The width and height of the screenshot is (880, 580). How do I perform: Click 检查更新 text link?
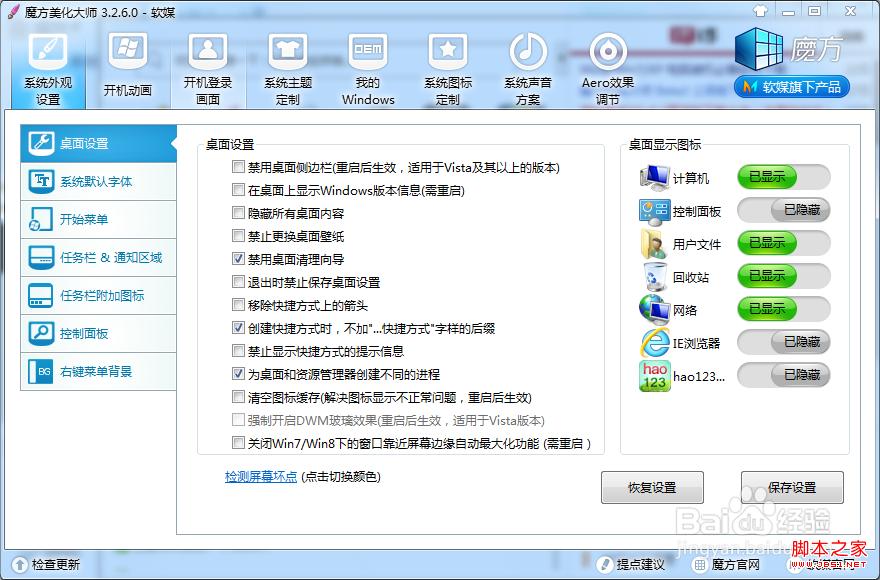[56, 564]
